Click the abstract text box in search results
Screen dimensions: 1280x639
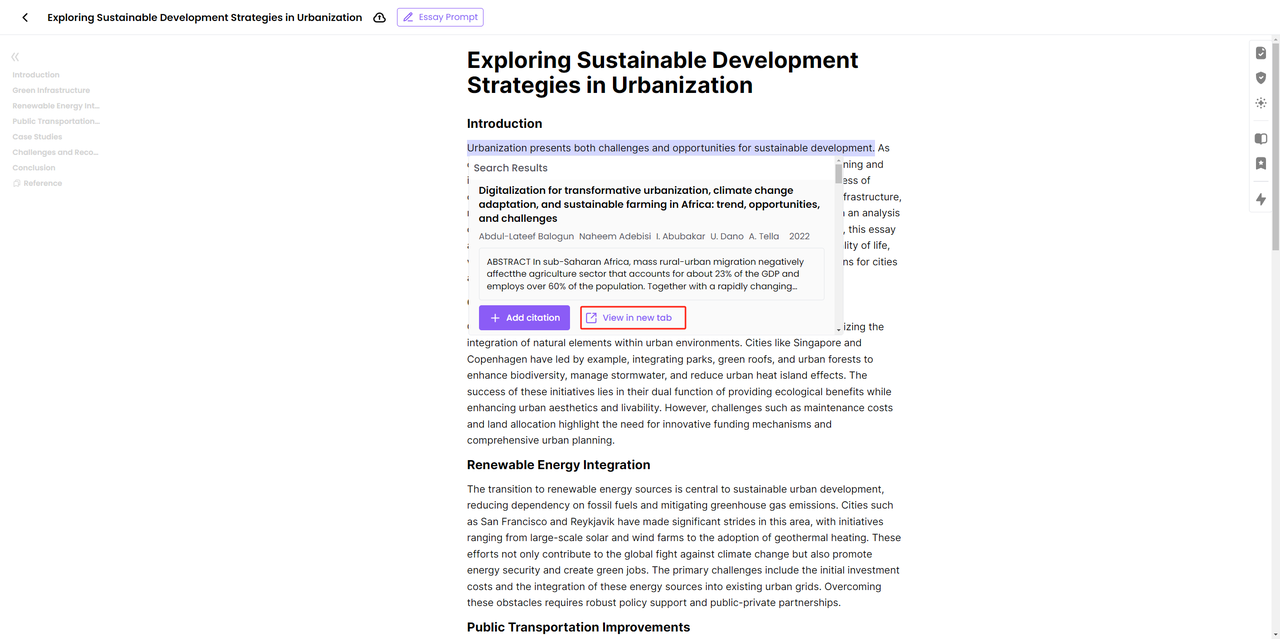coord(652,274)
